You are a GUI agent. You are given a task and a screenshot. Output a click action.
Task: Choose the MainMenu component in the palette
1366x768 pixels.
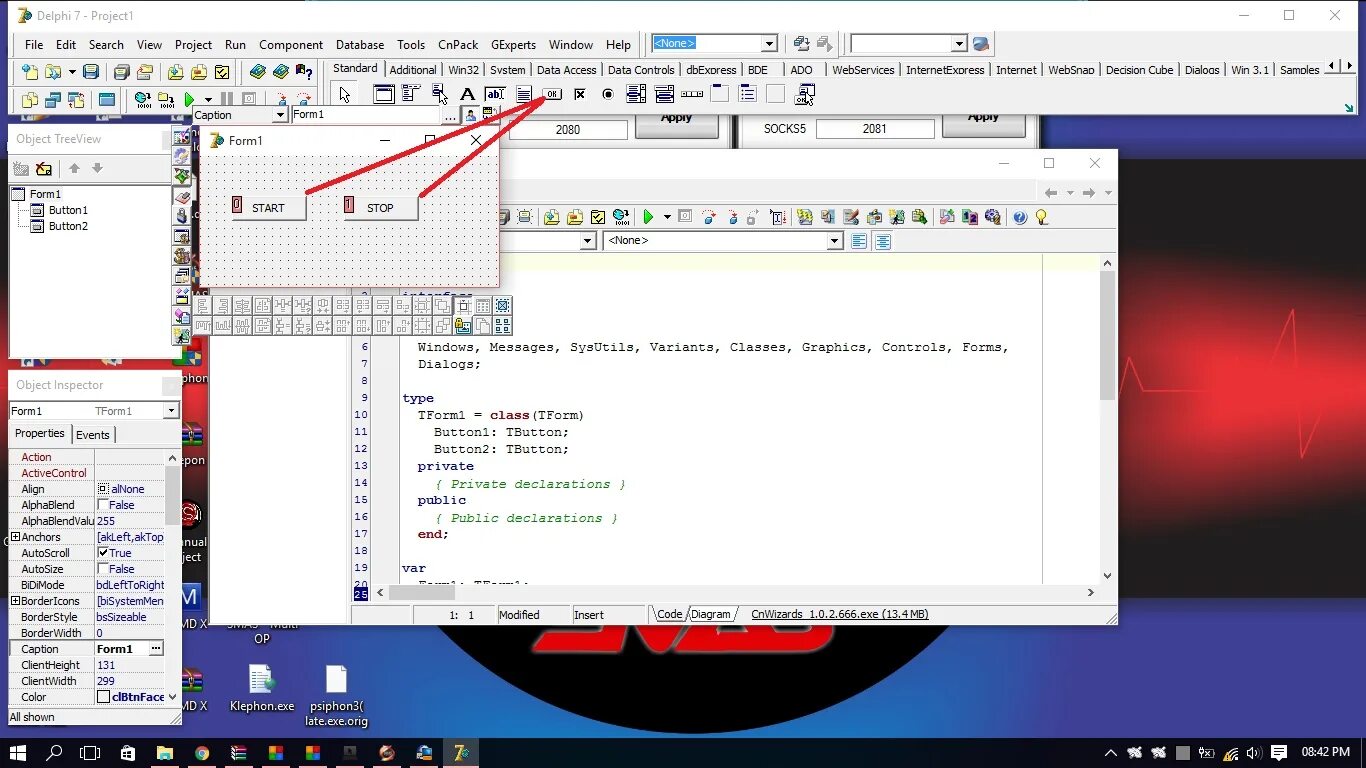(411, 94)
